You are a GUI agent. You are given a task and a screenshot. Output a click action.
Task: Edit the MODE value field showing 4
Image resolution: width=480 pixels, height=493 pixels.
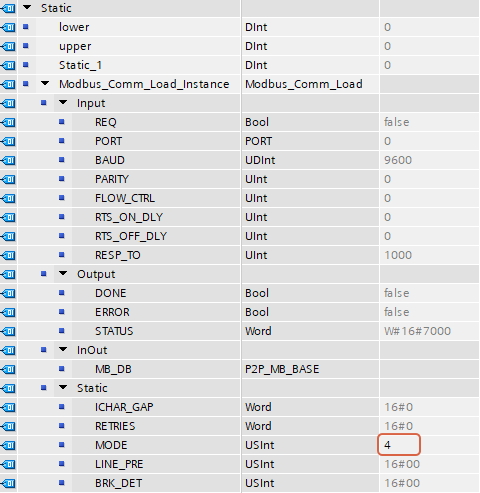pos(399,445)
